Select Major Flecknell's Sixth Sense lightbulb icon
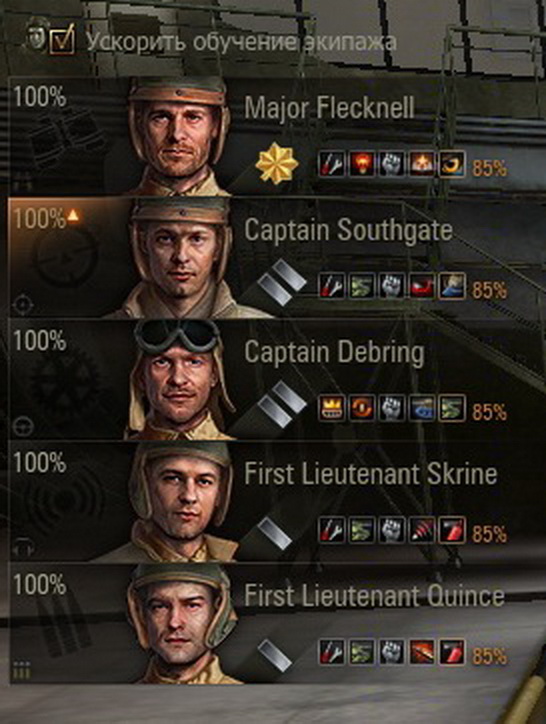Screen dimensions: 546x724 click(362, 164)
